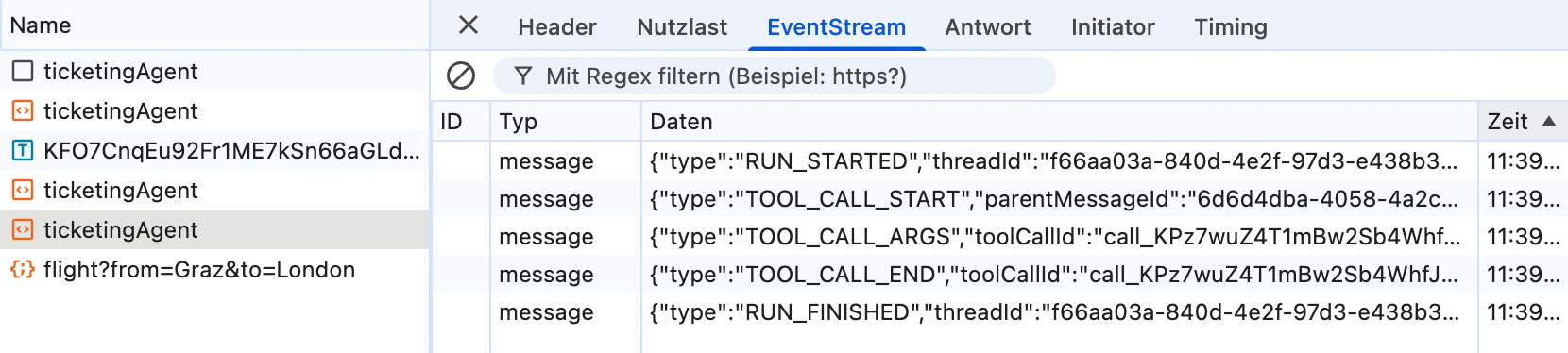Sort the requests by the Name column header
The image size is (1568, 353).
coord(214,25)
